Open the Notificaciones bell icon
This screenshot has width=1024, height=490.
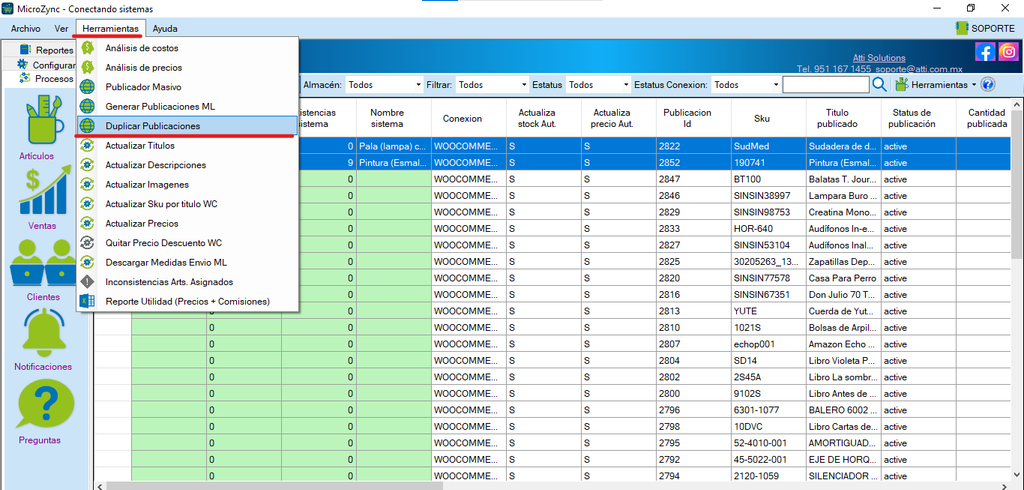coord(45,333)
